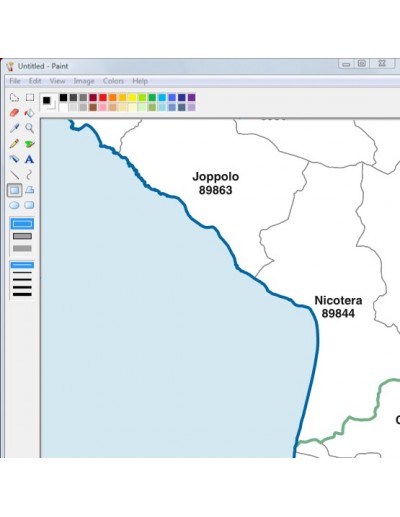Activate the Pick Color eyedropper
Viewport: 400px width, 517px height.
pos(14,128)
